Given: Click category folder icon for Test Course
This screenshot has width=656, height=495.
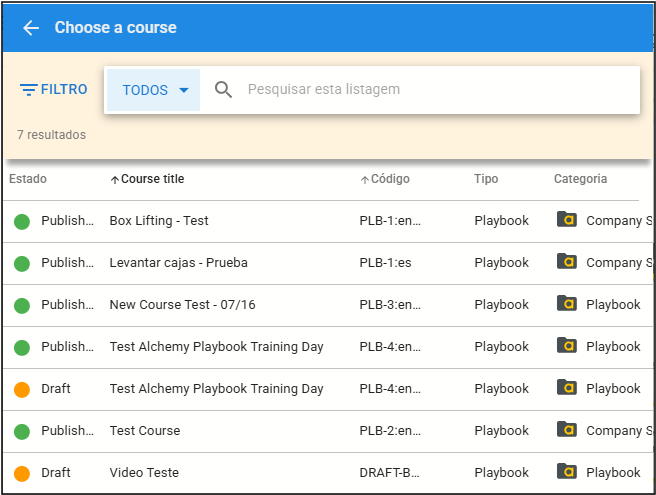Looking at the screenshot, I should click(x=566, y=430).
